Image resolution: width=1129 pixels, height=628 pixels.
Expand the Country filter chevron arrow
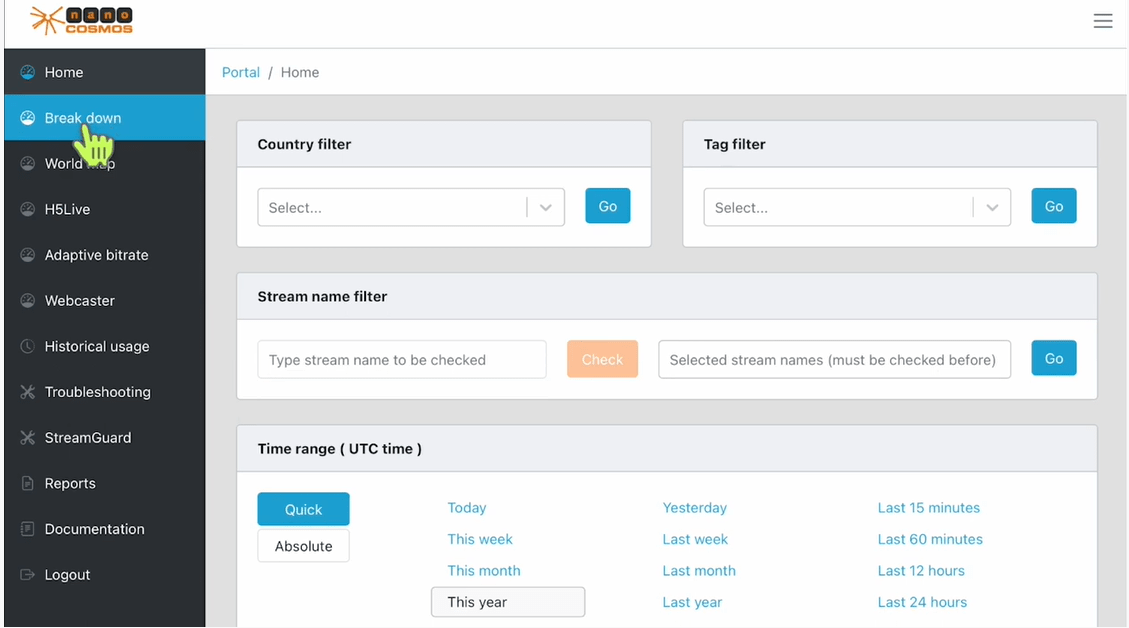click(x=545, y=206)
